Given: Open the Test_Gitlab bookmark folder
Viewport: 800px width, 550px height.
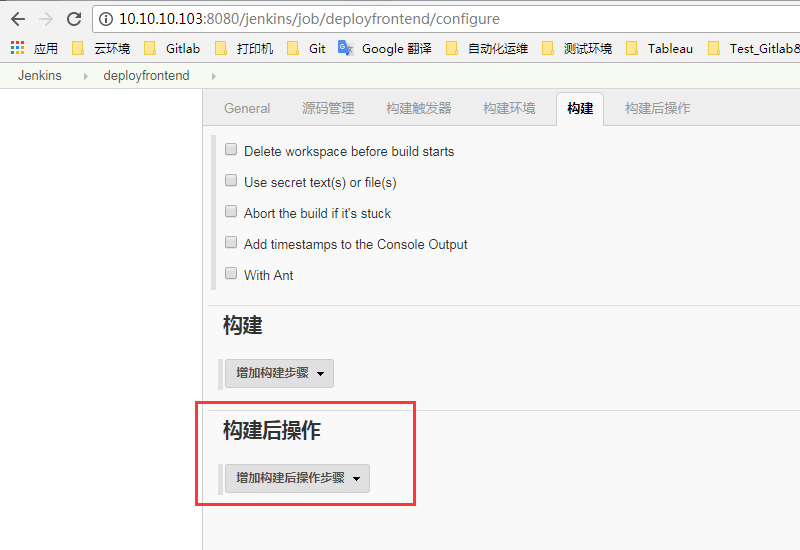Looking at the screenshot, I should [x=754, y=48].
